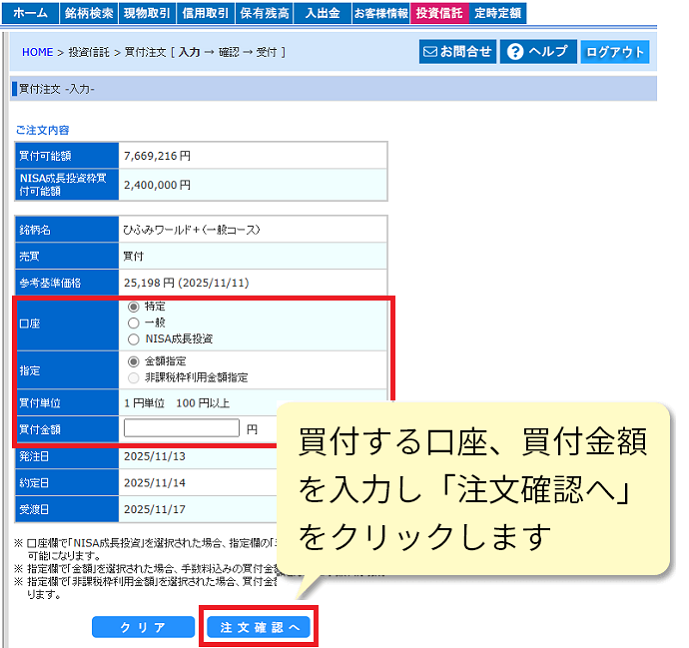Open お客様情報 tab

[x=380, y=13]
